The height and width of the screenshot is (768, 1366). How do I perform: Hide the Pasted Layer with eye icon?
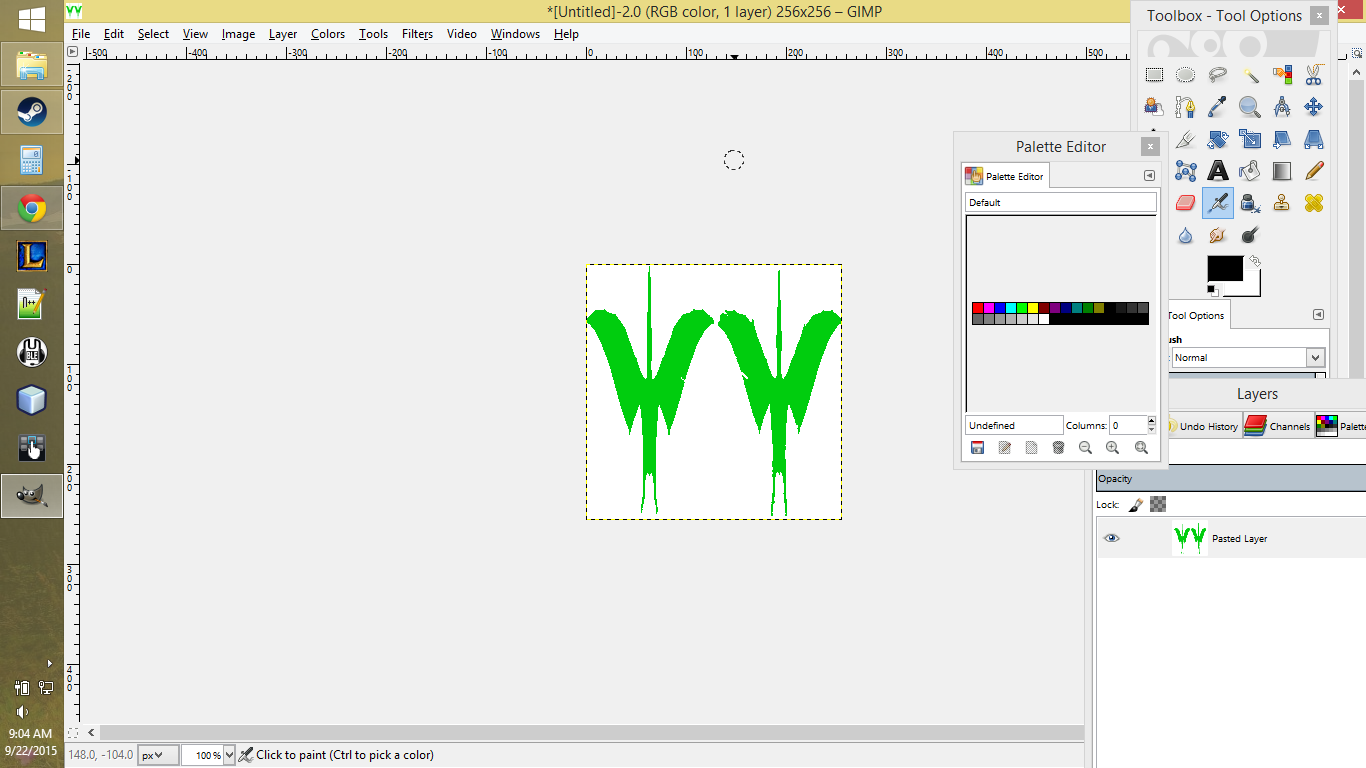[1111, 538]
